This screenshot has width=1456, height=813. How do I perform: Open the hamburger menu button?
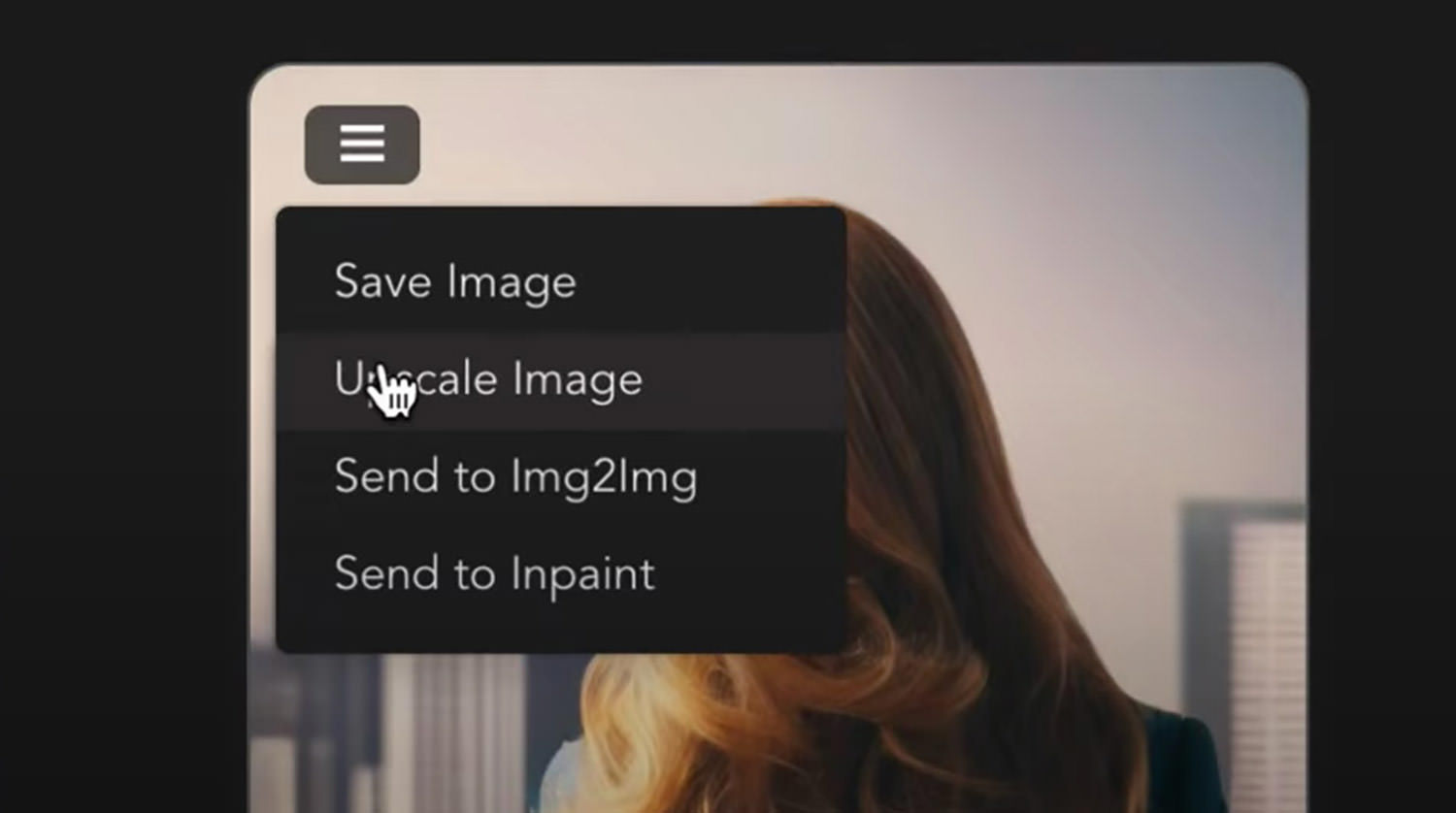[x=362, y=145]
